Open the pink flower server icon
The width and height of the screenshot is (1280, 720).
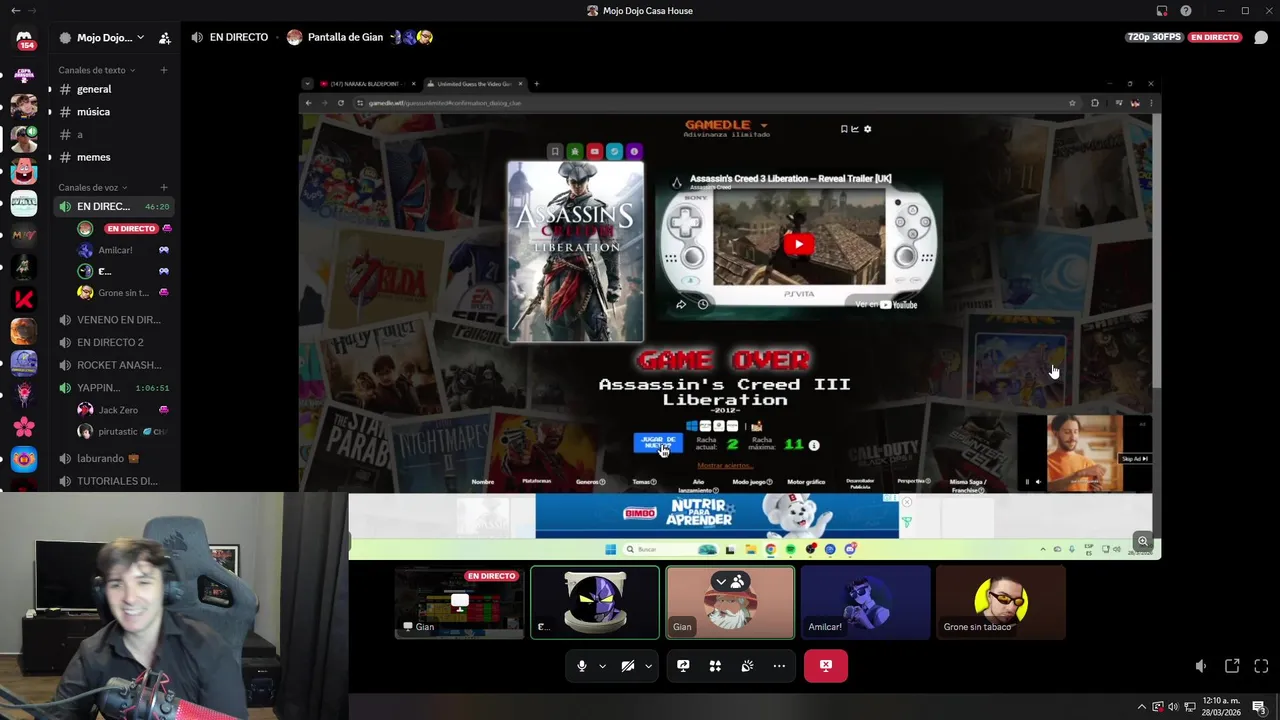point(24,427)
